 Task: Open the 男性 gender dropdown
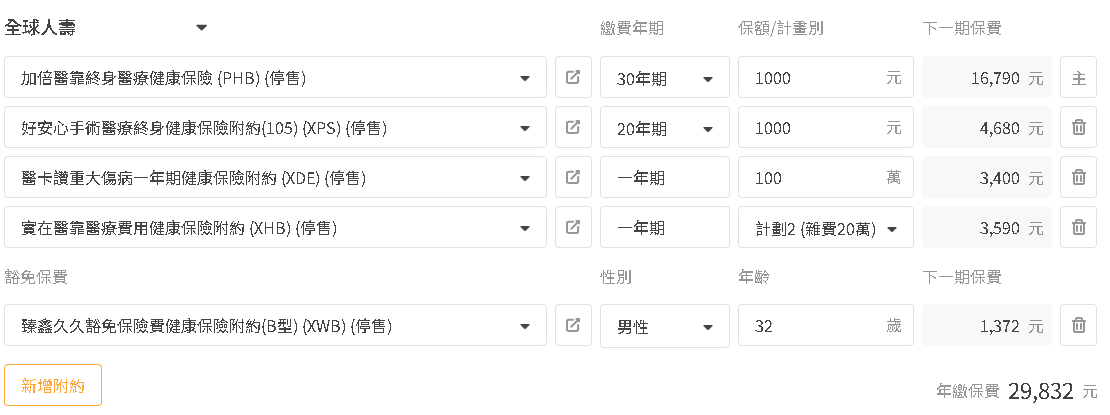pos(665,326)
